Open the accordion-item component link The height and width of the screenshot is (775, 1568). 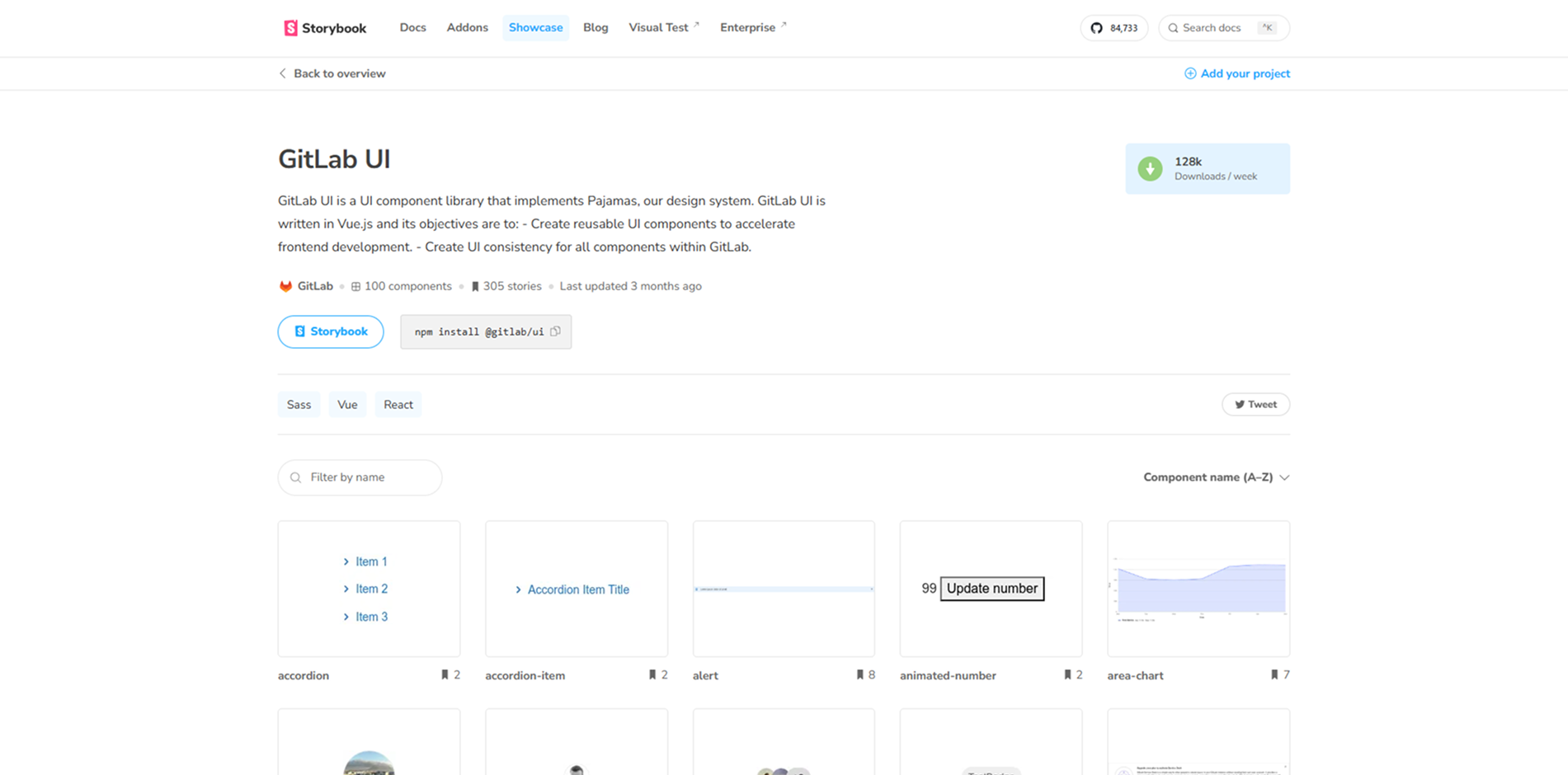(x=525, y=675)
